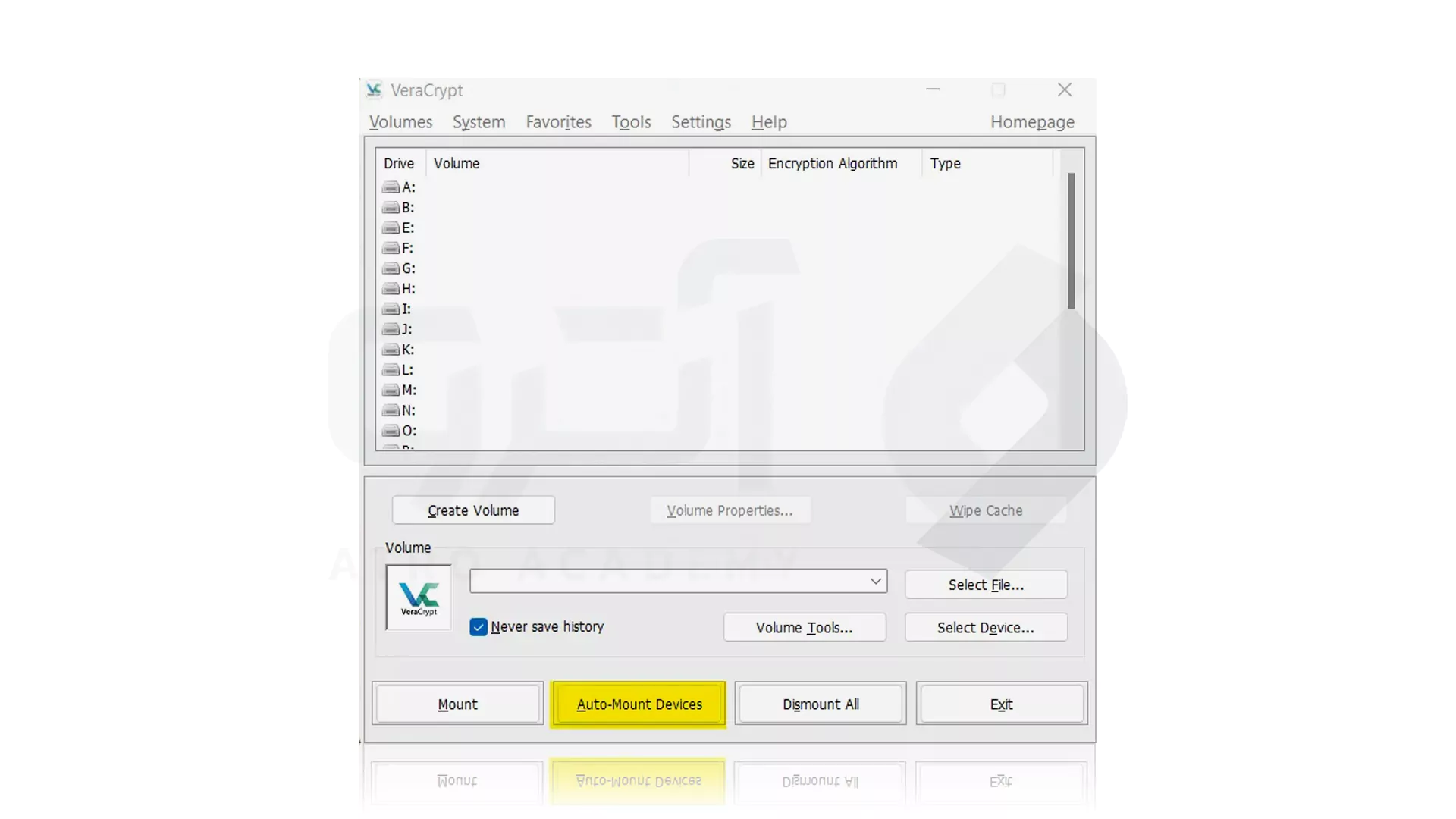Minimize the VeraCrypt window
1456x819 pixels.
tap(933, 90)
